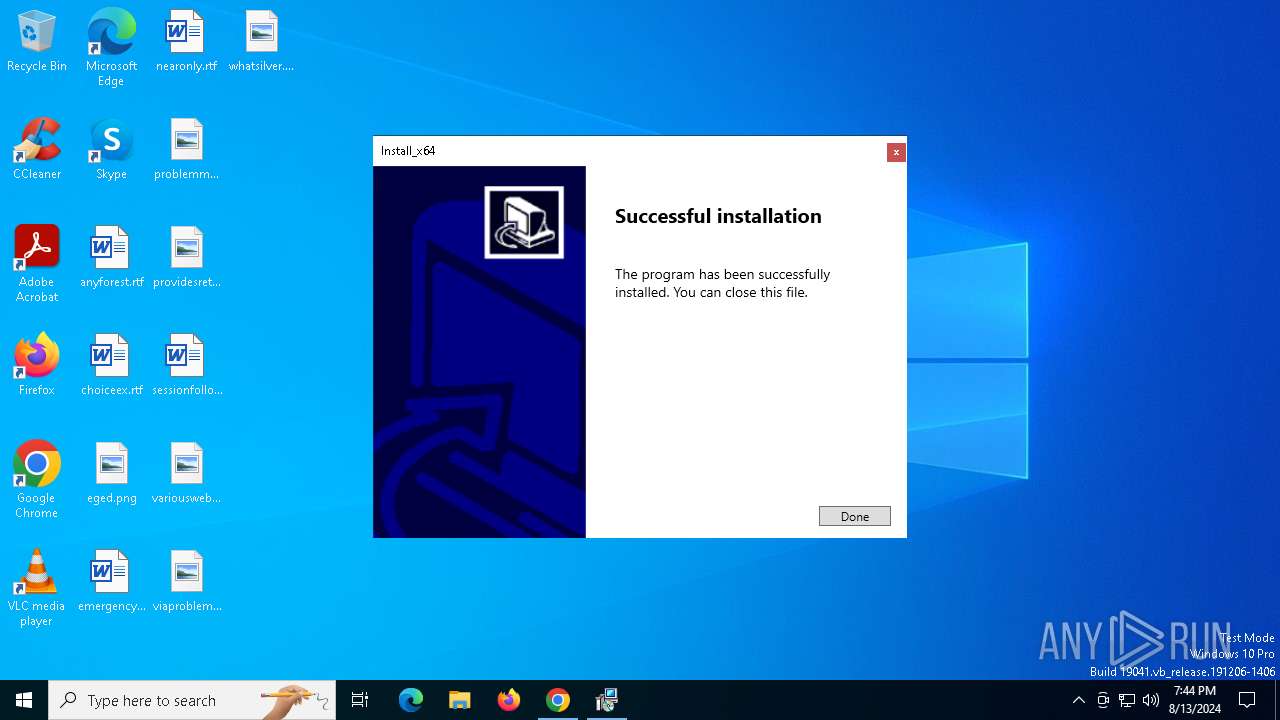Launch Chrome from the taskbar

coord(558,700)
